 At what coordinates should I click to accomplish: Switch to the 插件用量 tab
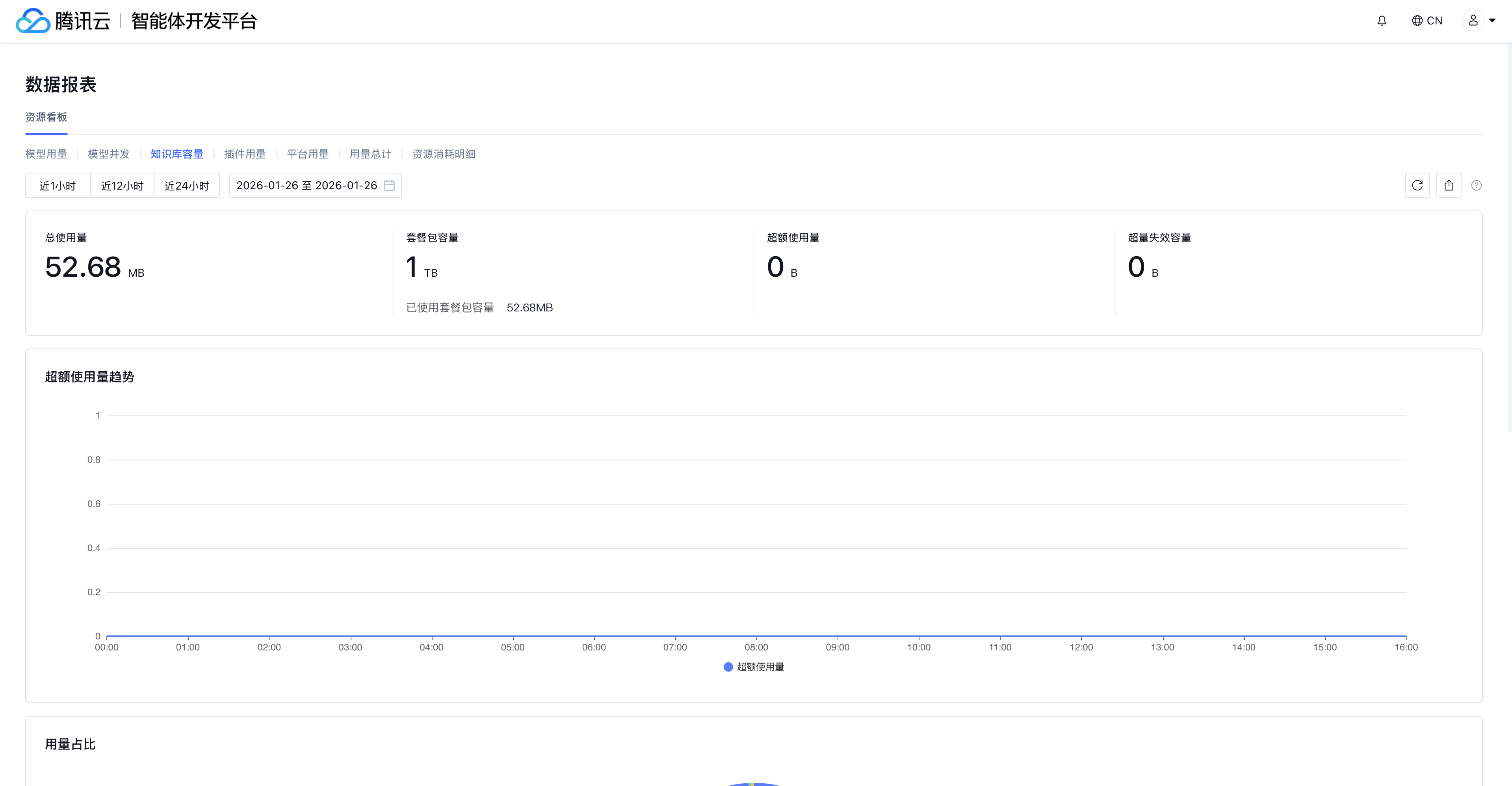tap(245, 154)
